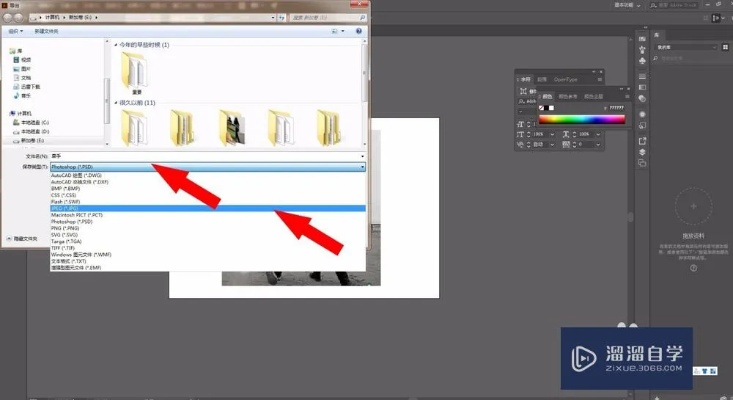Pick a color from the spectrum bar

coord(582,120)
